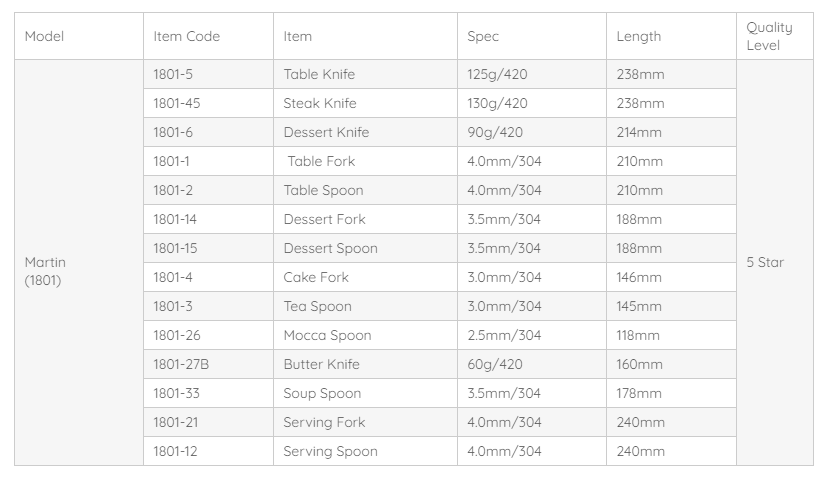This screenshot has height=477, width=836.
Task: Click the Soup Spoon item cell
Action: [322, 393]
